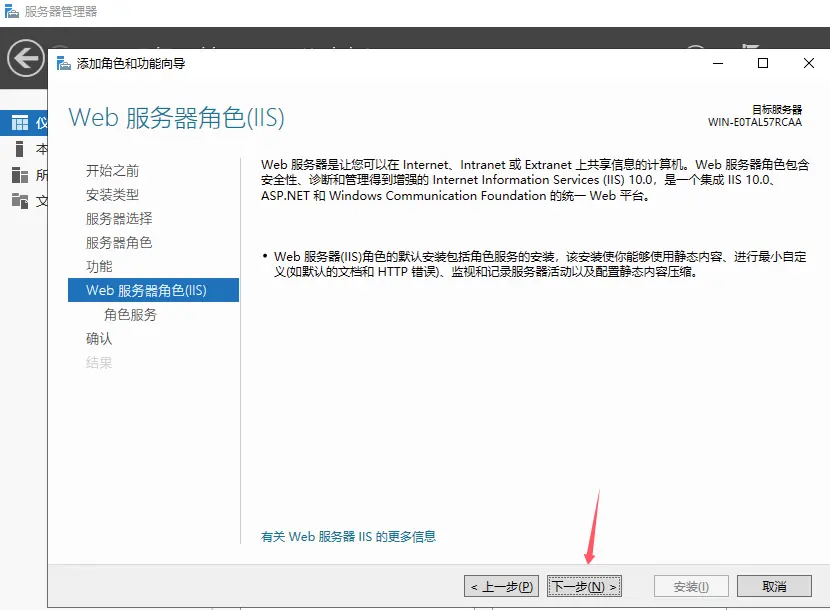830x610 pixels.
Task: Click the Server Manager app icon in title bar
Action: coord(12,11)
